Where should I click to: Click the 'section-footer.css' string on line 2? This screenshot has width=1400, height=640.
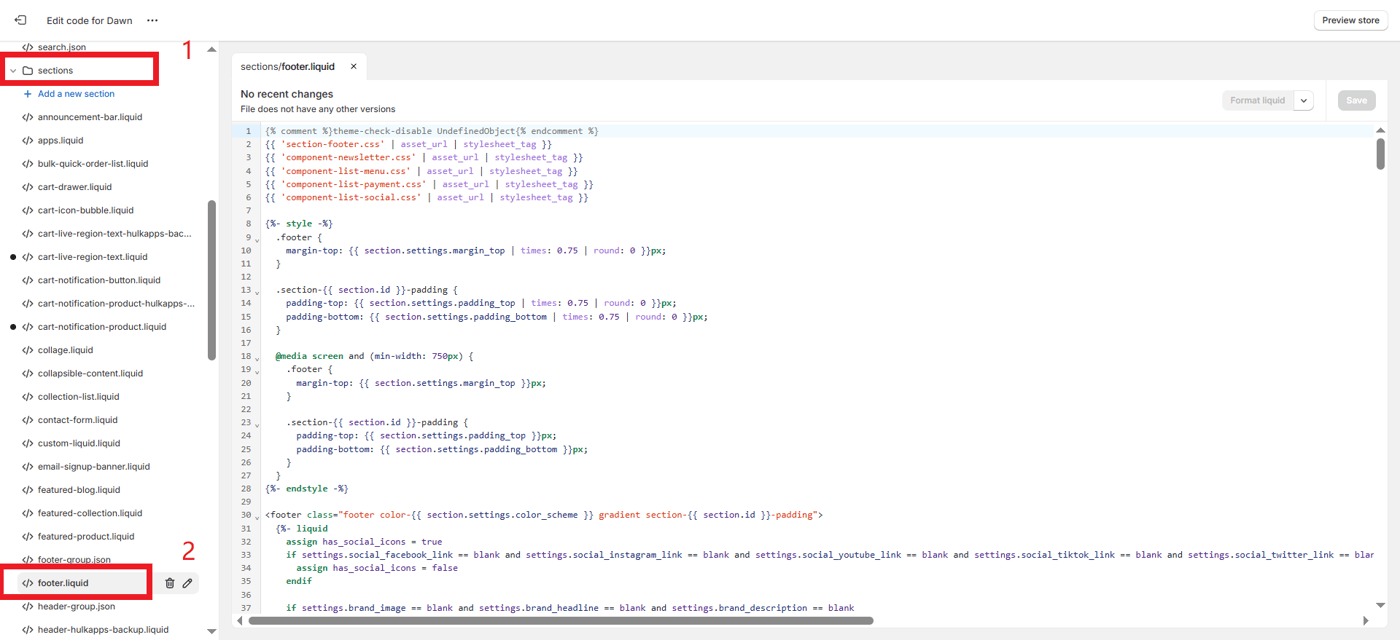coord(333,144)
